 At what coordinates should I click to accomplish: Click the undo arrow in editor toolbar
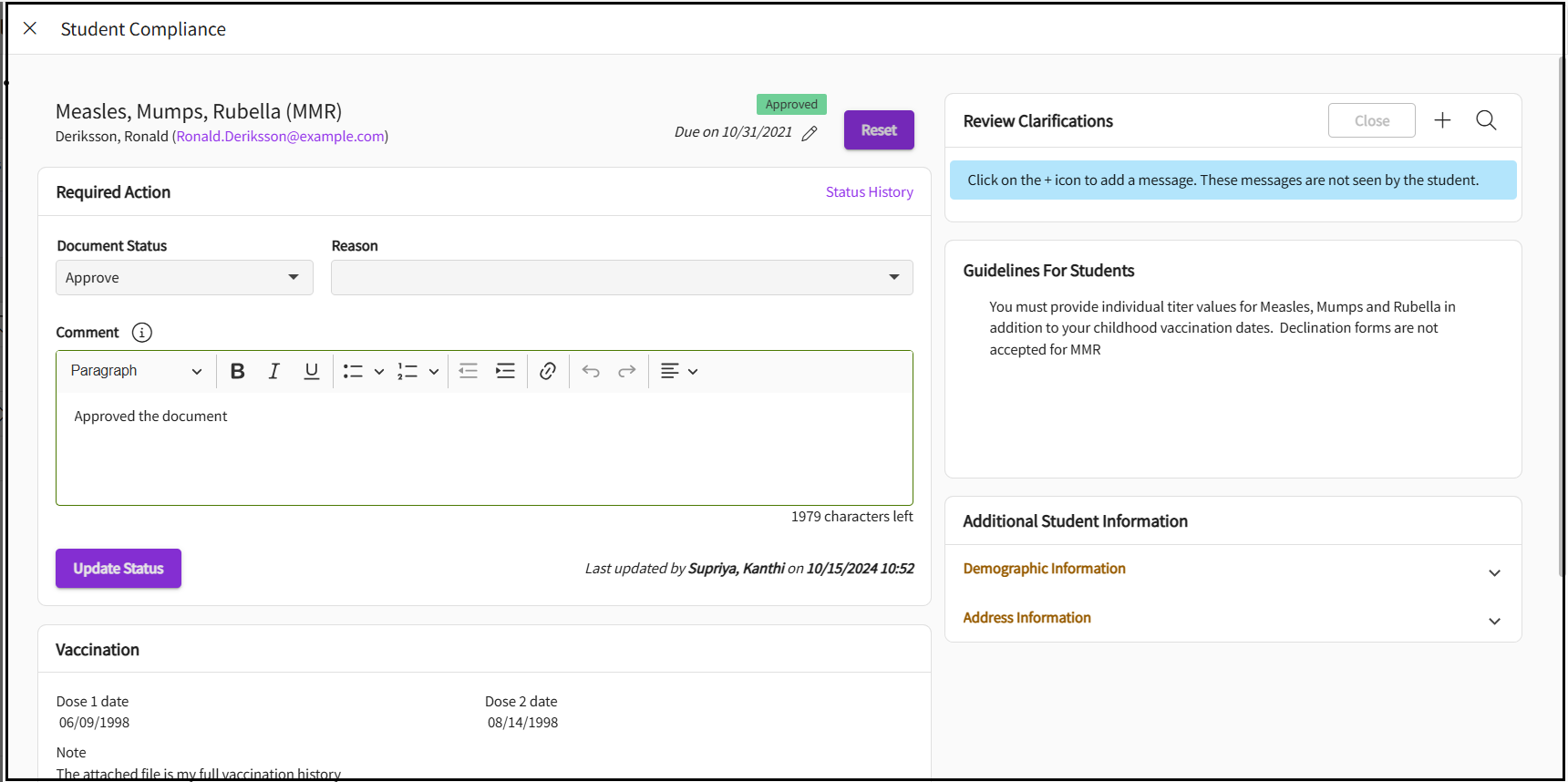[591, 371]
